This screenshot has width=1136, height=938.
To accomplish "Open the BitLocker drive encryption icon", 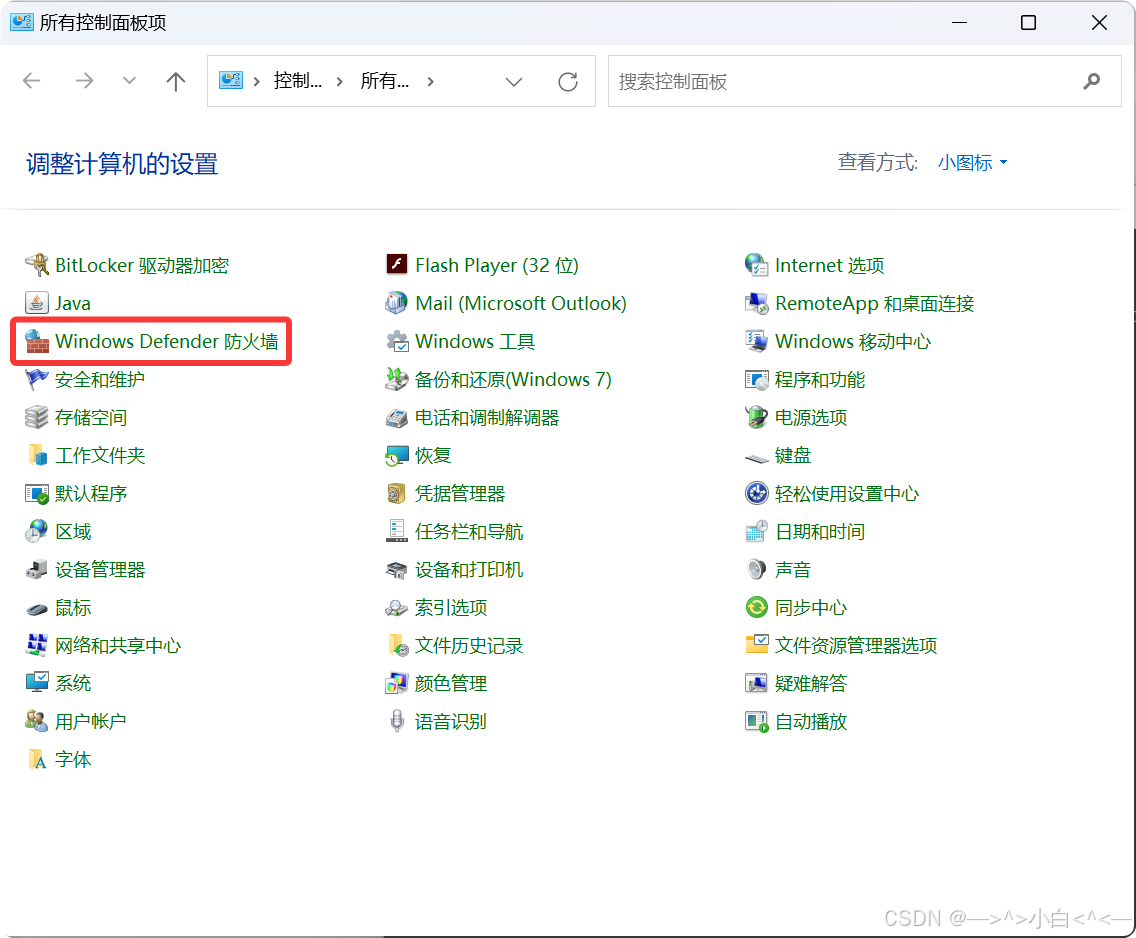I will tap(36, 265).
